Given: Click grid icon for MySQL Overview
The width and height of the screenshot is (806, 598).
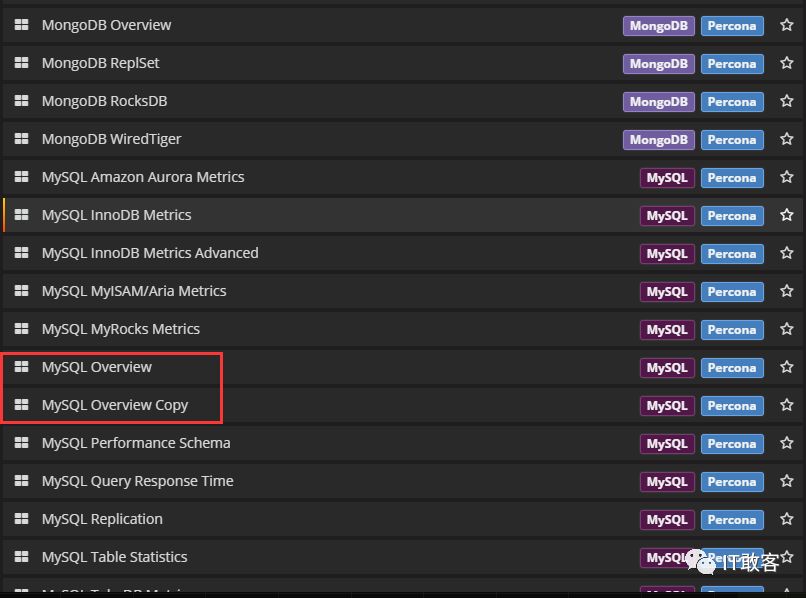Looking at the screenshot, I should tap(22, 367).
